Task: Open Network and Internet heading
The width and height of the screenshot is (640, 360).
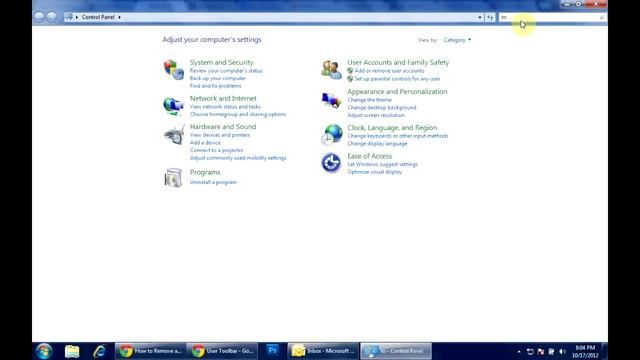Action: 223,98
